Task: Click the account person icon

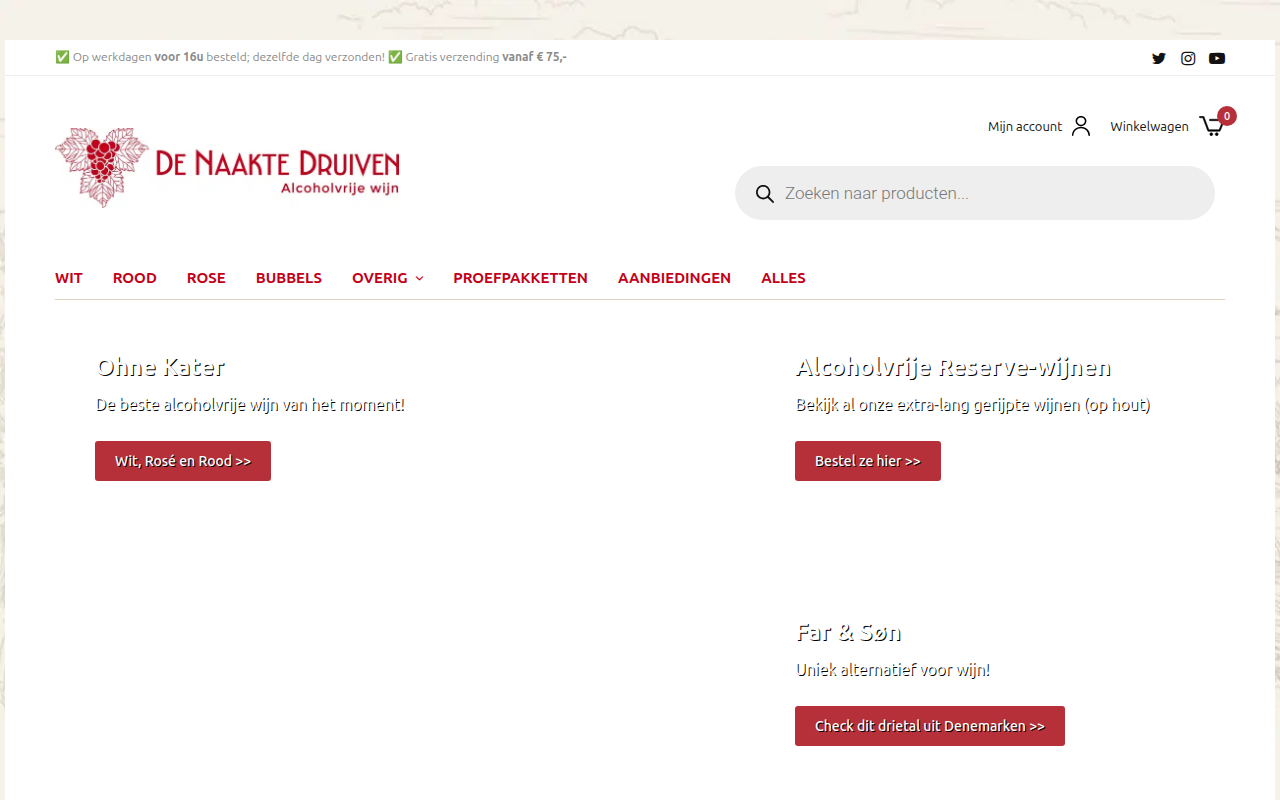Action: (x=1081, y=126)
